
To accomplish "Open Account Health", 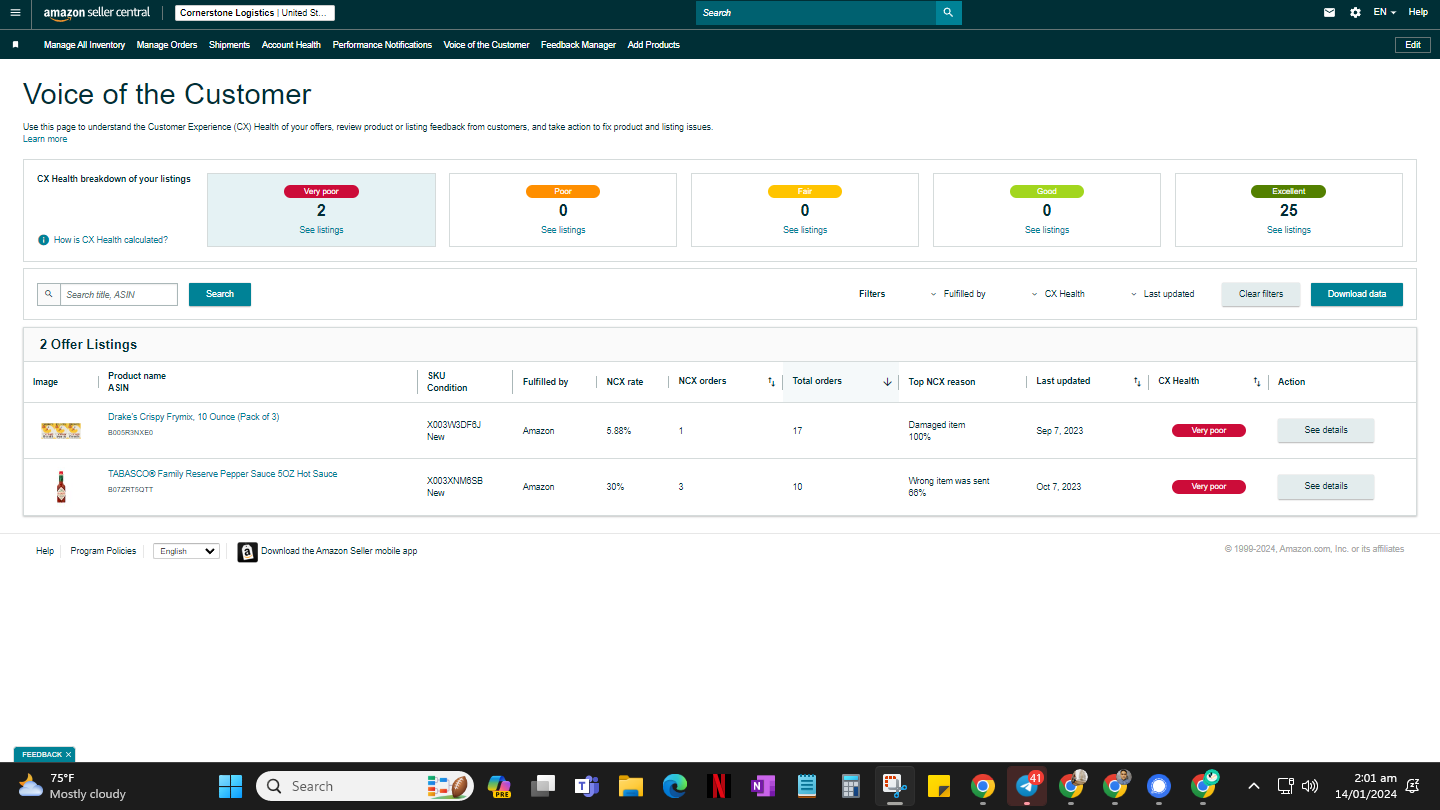I will click(x=291, y=45).
